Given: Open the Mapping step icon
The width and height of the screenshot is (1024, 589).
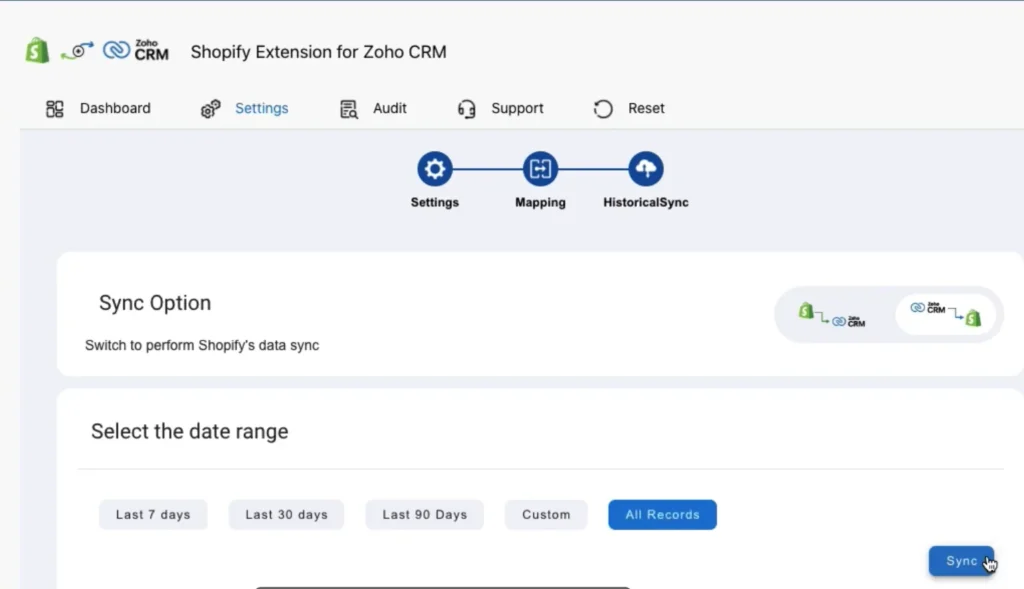Looking at the screenshot, I should pos(539,169).
